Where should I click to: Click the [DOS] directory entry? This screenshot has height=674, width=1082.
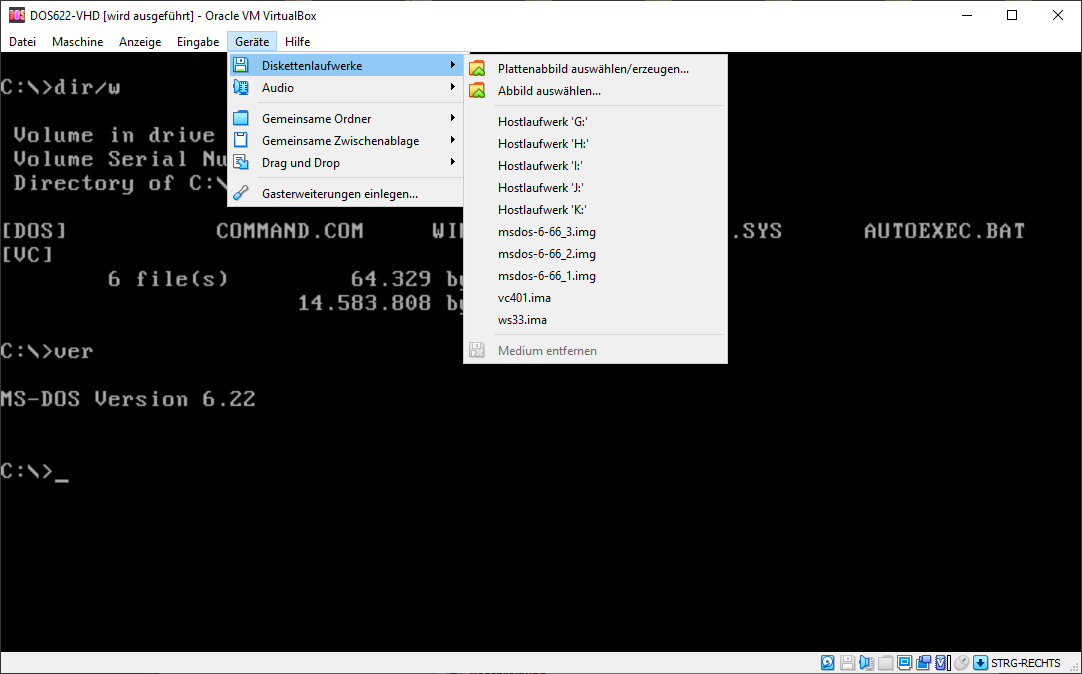34,231
